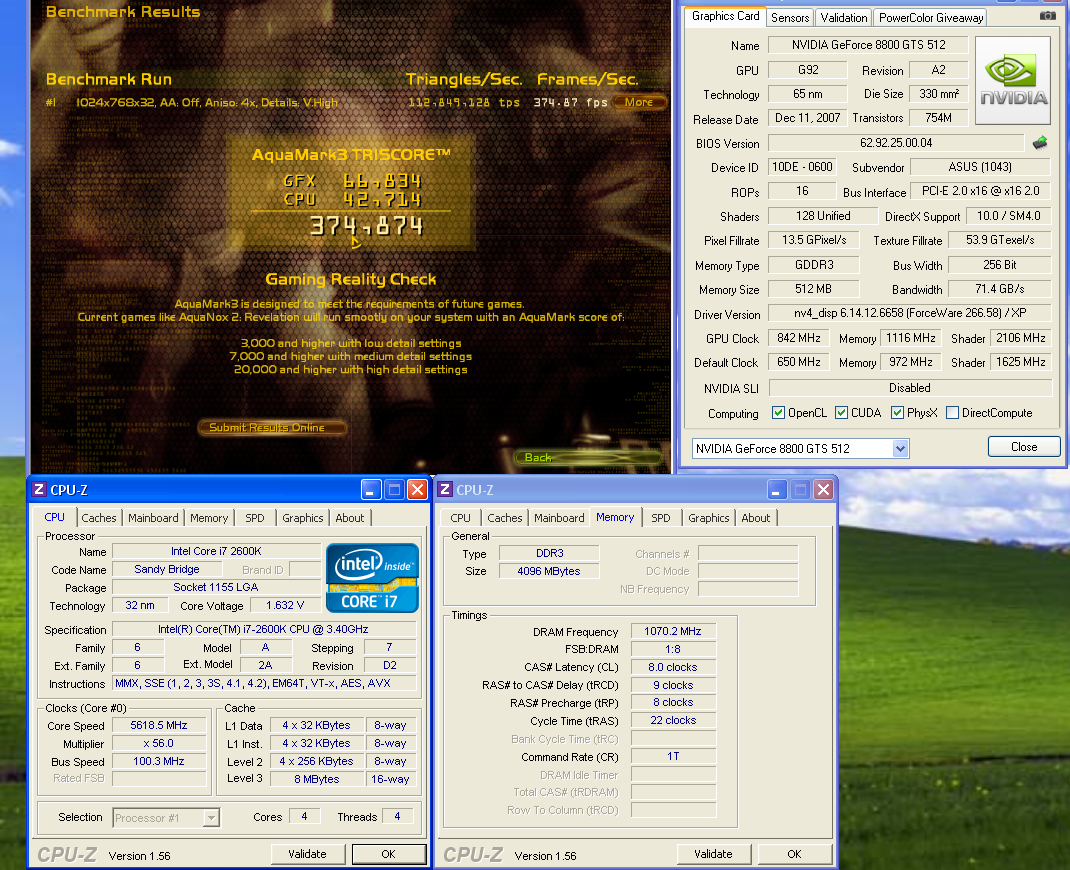Image resolution: width=1070 pixels, height=870 pixels.
Task: Open the GPU selection dropdown in GPU-Z
Action: pos(900,448)
